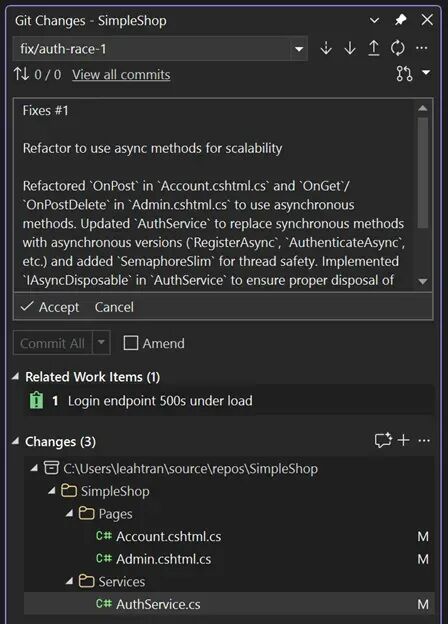
Task: Enable the Amend checkbox
Action: coord(131,343)
